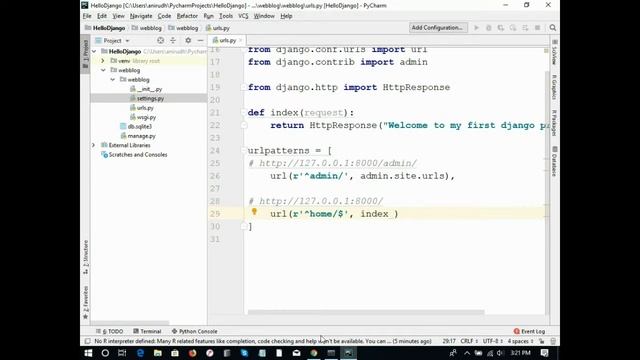
Task: Open the Favorites side tool window
Action: click(86, 302)
